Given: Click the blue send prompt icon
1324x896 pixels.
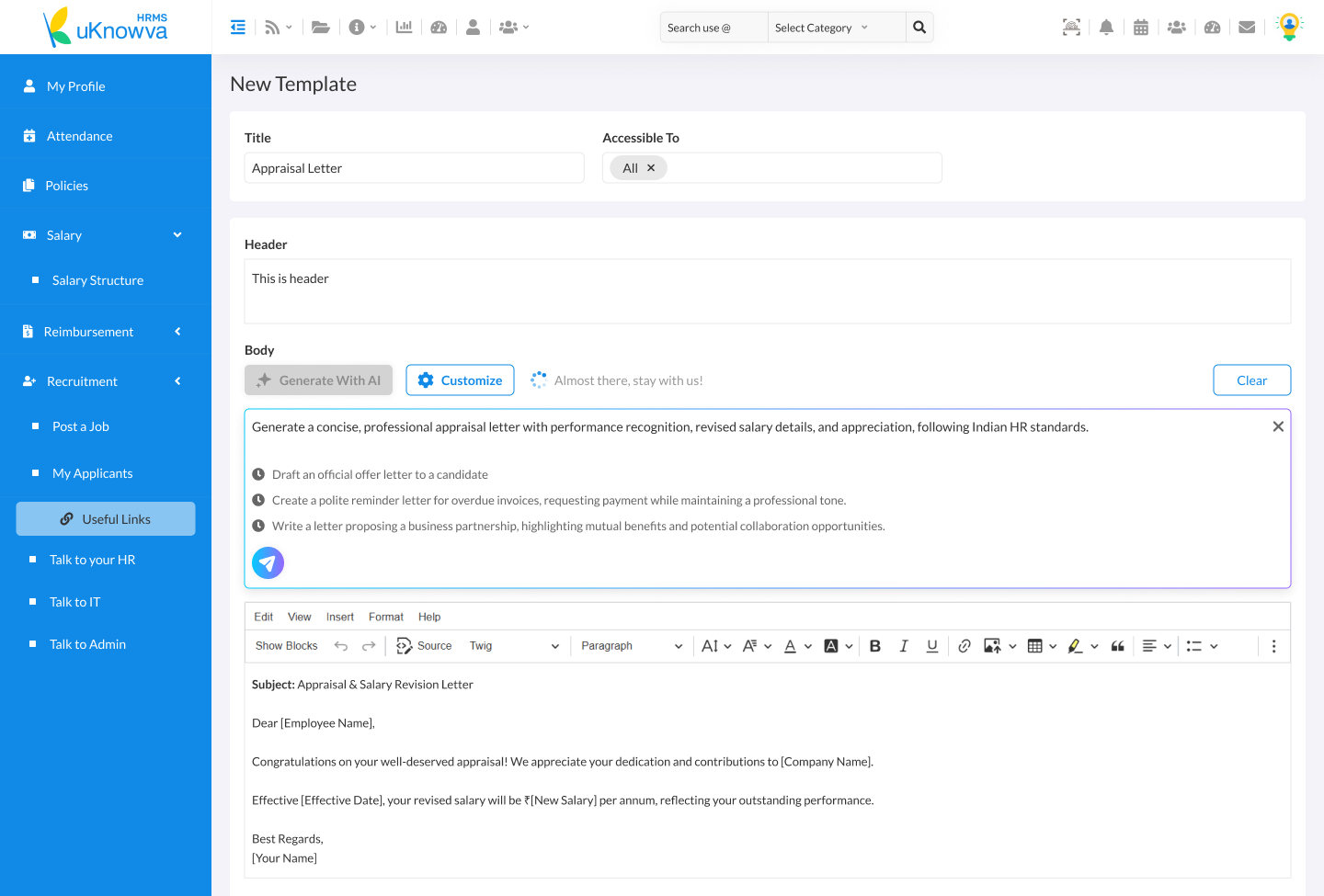Looking at the screenshot, I should 268,562.
